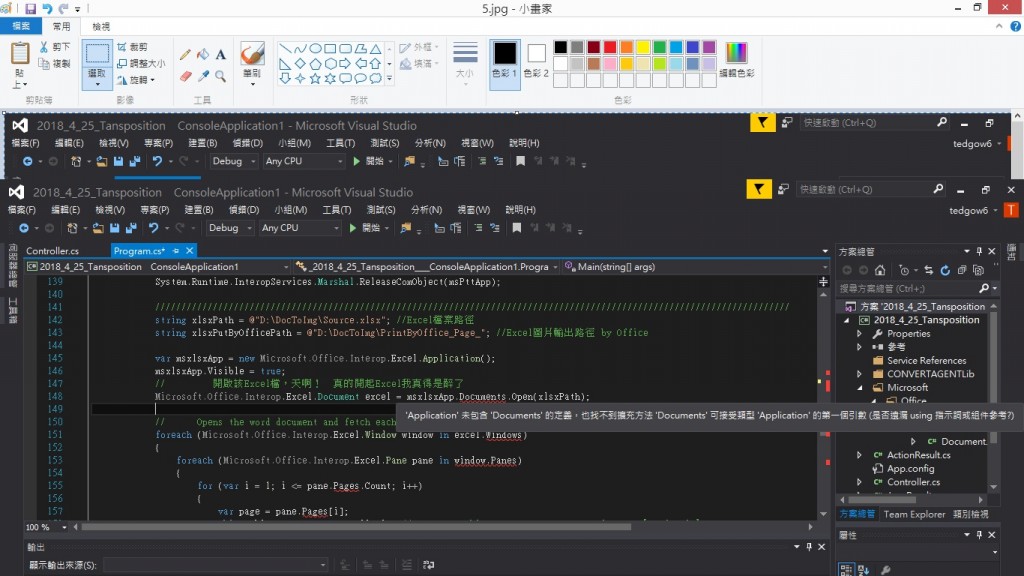Pick the purple color swatch
The height and width of the screenshot is (576, 1024).
pyautogui.click(x=709, y=47)
